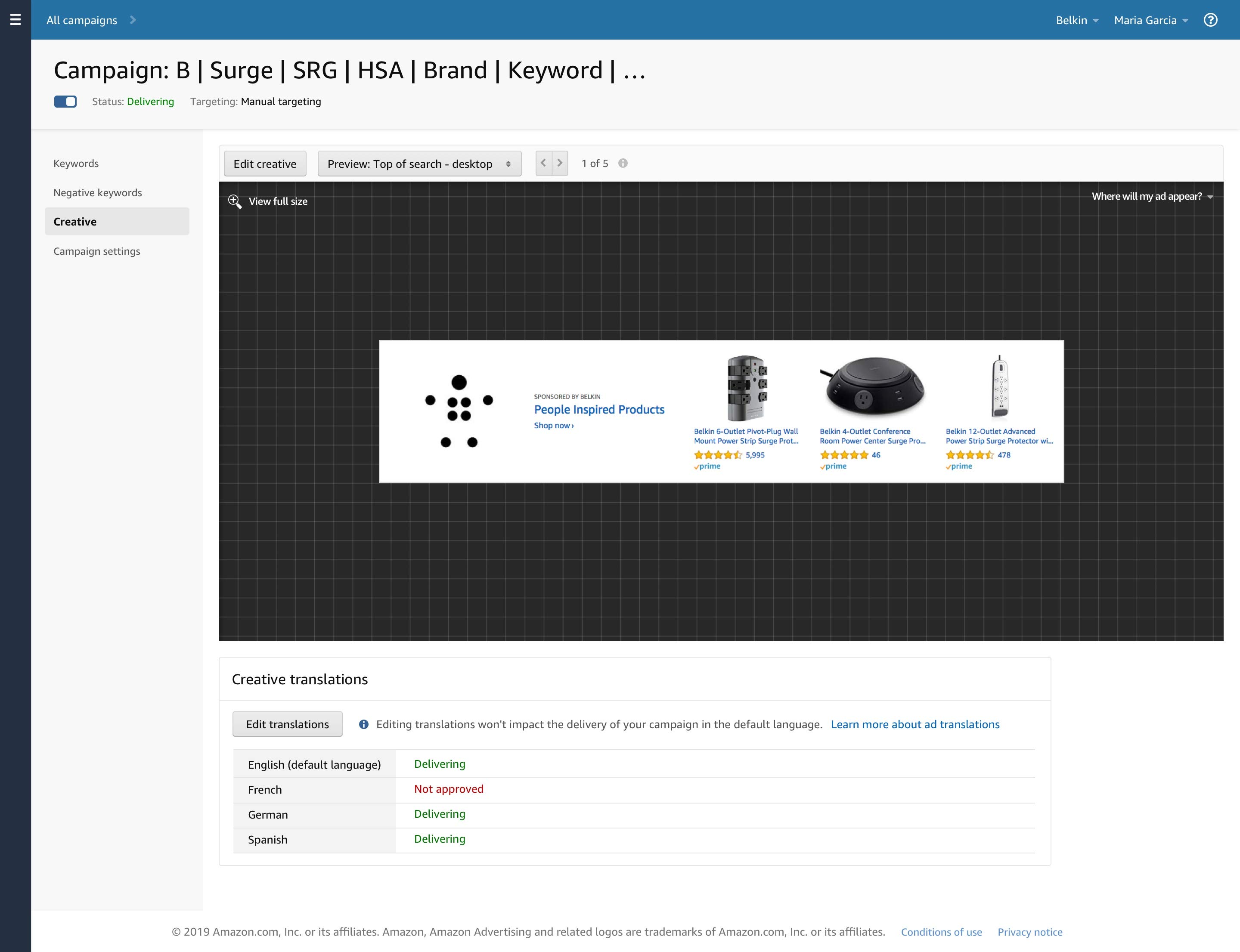Open Preview: Top of search - desktop dropdown

[419, 164]
